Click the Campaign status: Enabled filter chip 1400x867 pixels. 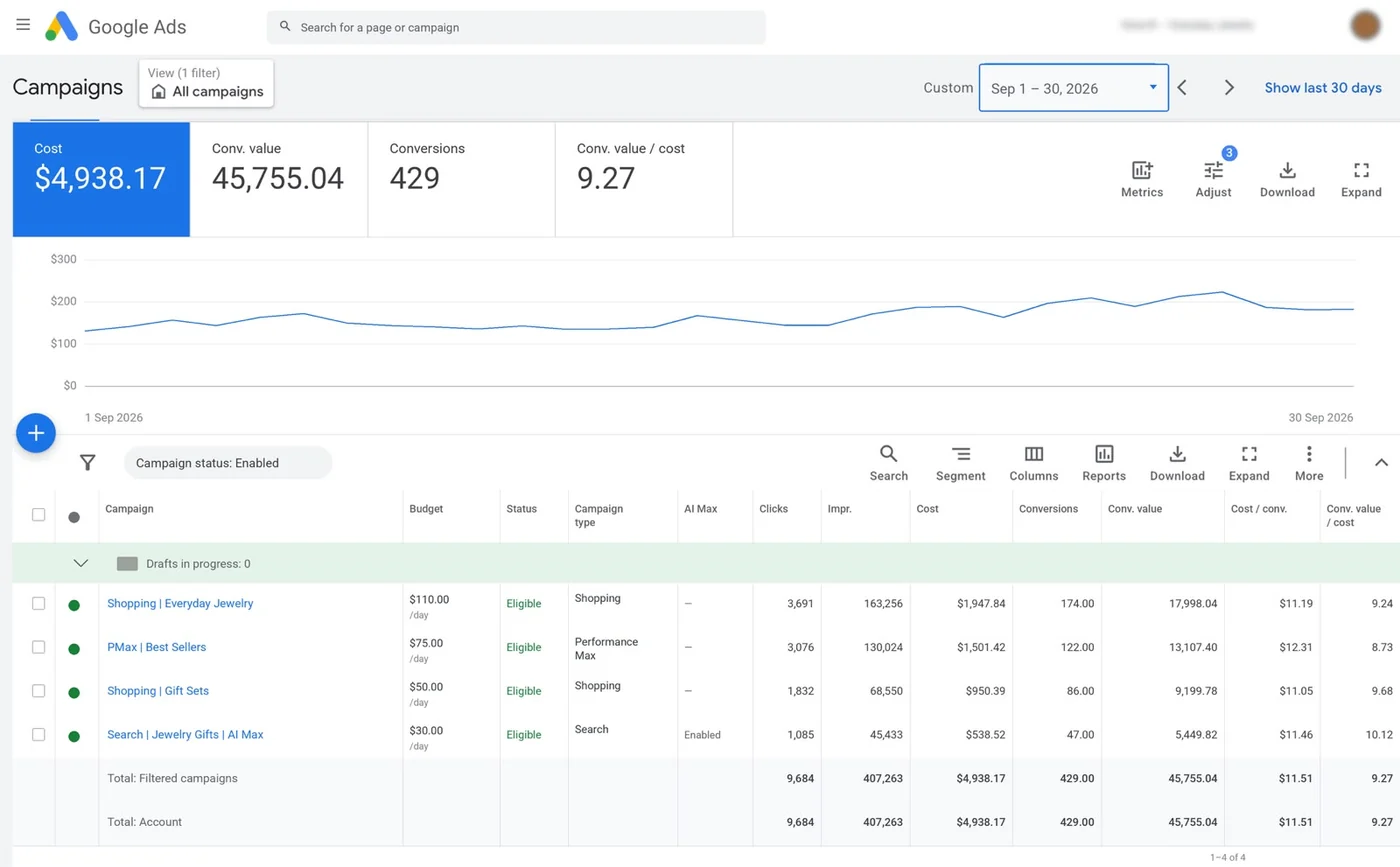[x=228, y=463]
